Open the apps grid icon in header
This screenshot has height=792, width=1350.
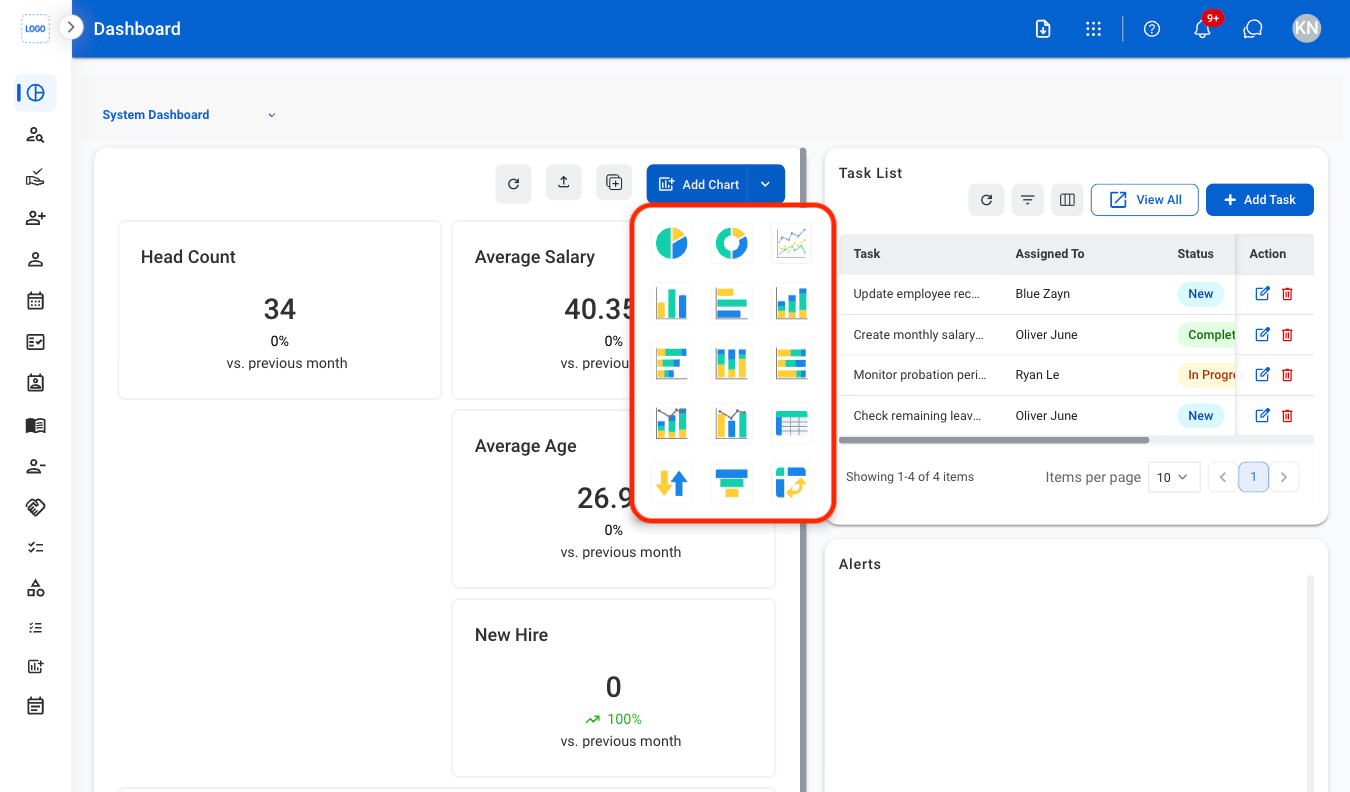[x=1093, y=29]
